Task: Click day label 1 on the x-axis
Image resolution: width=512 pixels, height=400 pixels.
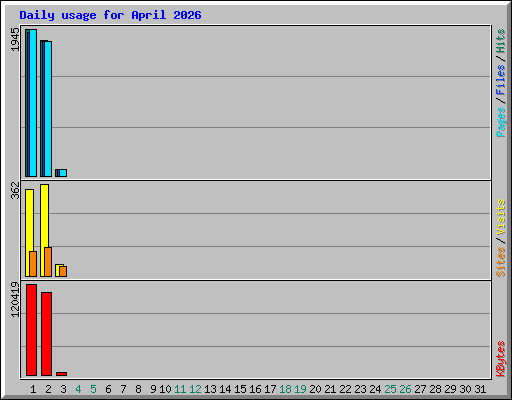Action: point(33,389)
